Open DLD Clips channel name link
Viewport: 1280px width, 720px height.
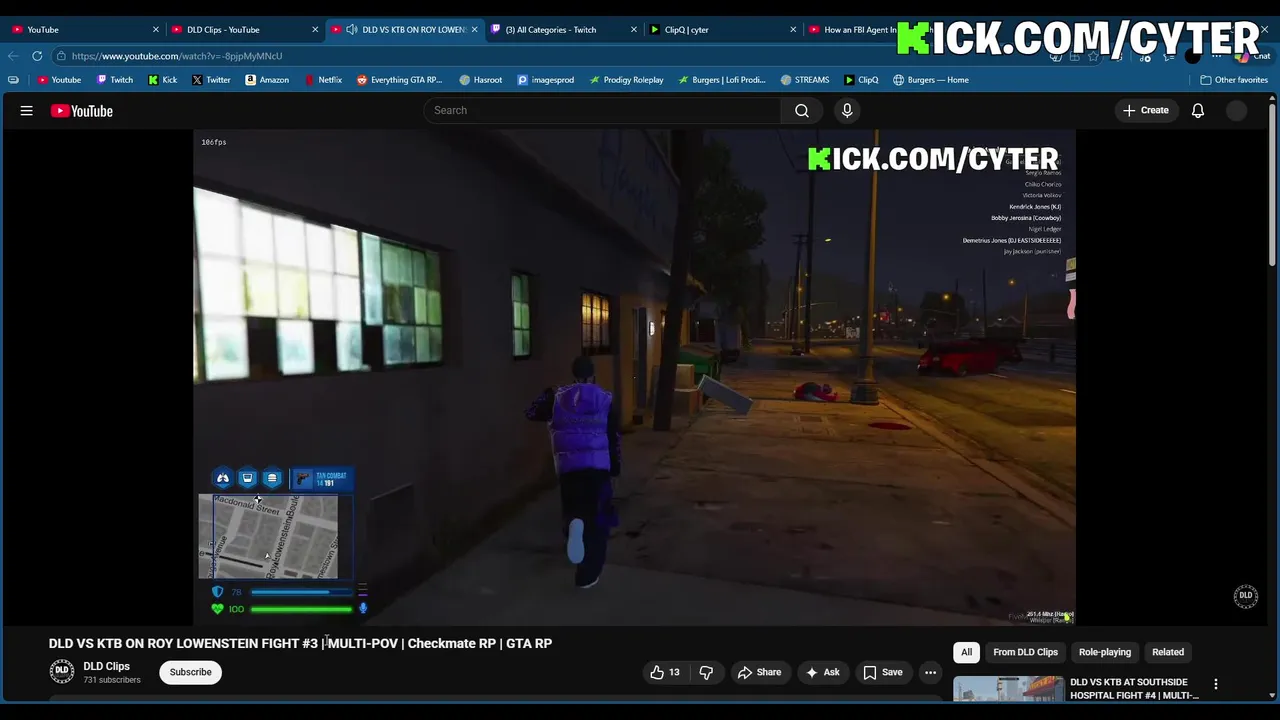[x=107, y=666]
